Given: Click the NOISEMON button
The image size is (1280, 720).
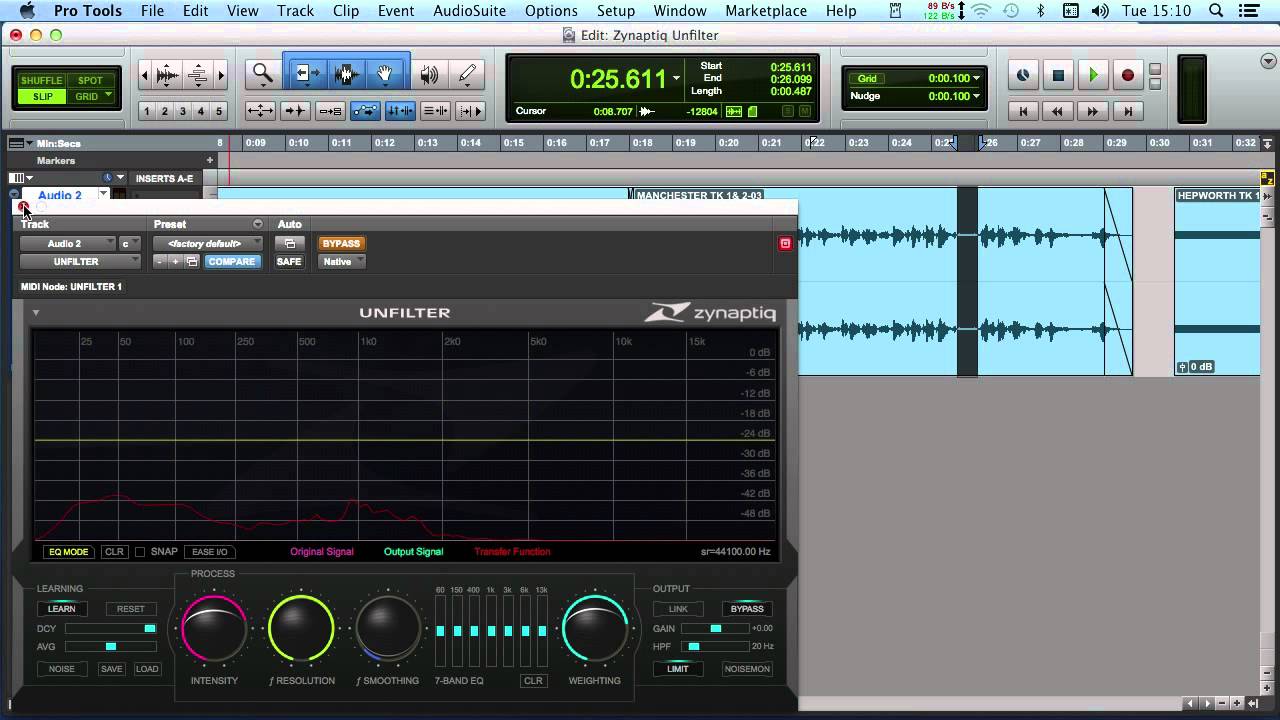Looking at the screenshot, I should pyautogui.click(x=747, y=668).
